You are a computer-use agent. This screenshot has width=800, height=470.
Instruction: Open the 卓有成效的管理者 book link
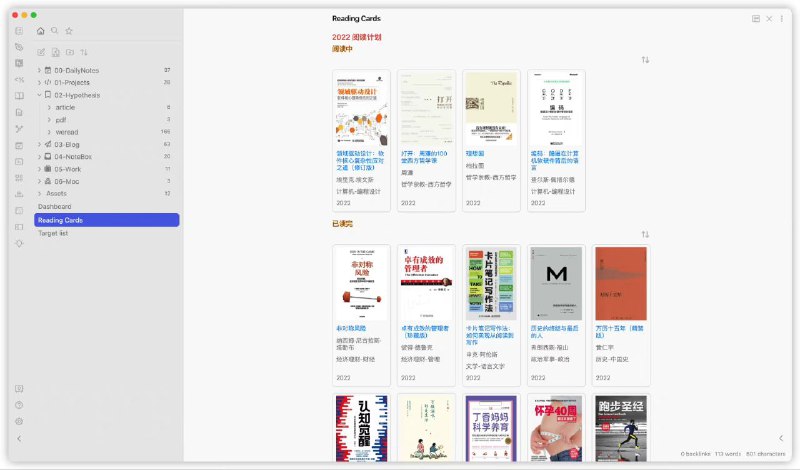click(x=425, y=332)
